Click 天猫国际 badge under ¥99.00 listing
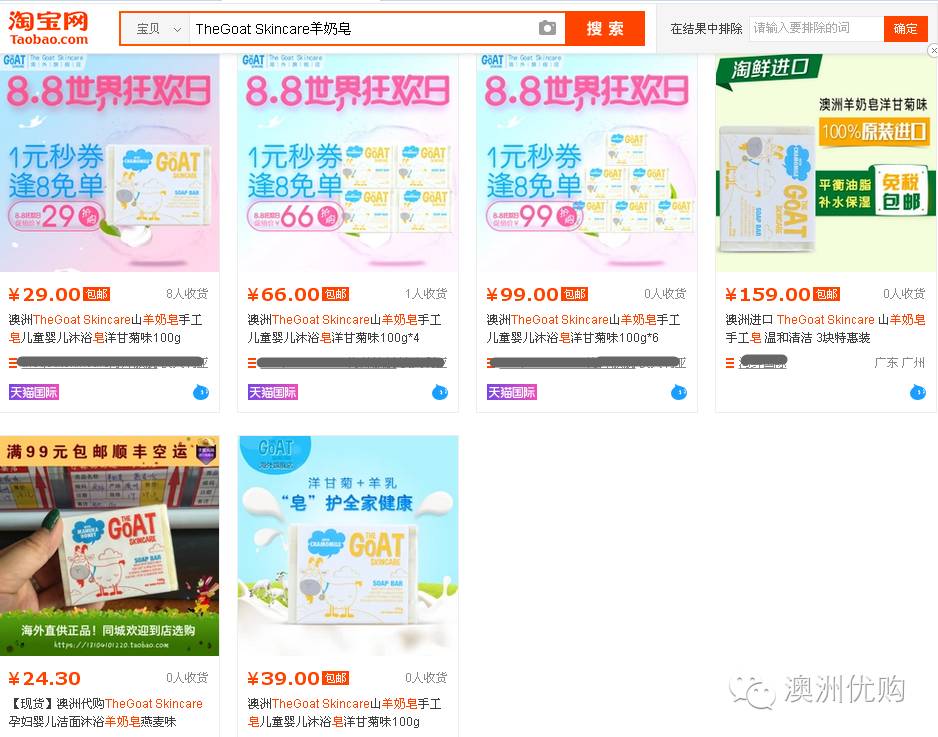The height and width of the screenshot is (737, 938). [x=511, y=392]
